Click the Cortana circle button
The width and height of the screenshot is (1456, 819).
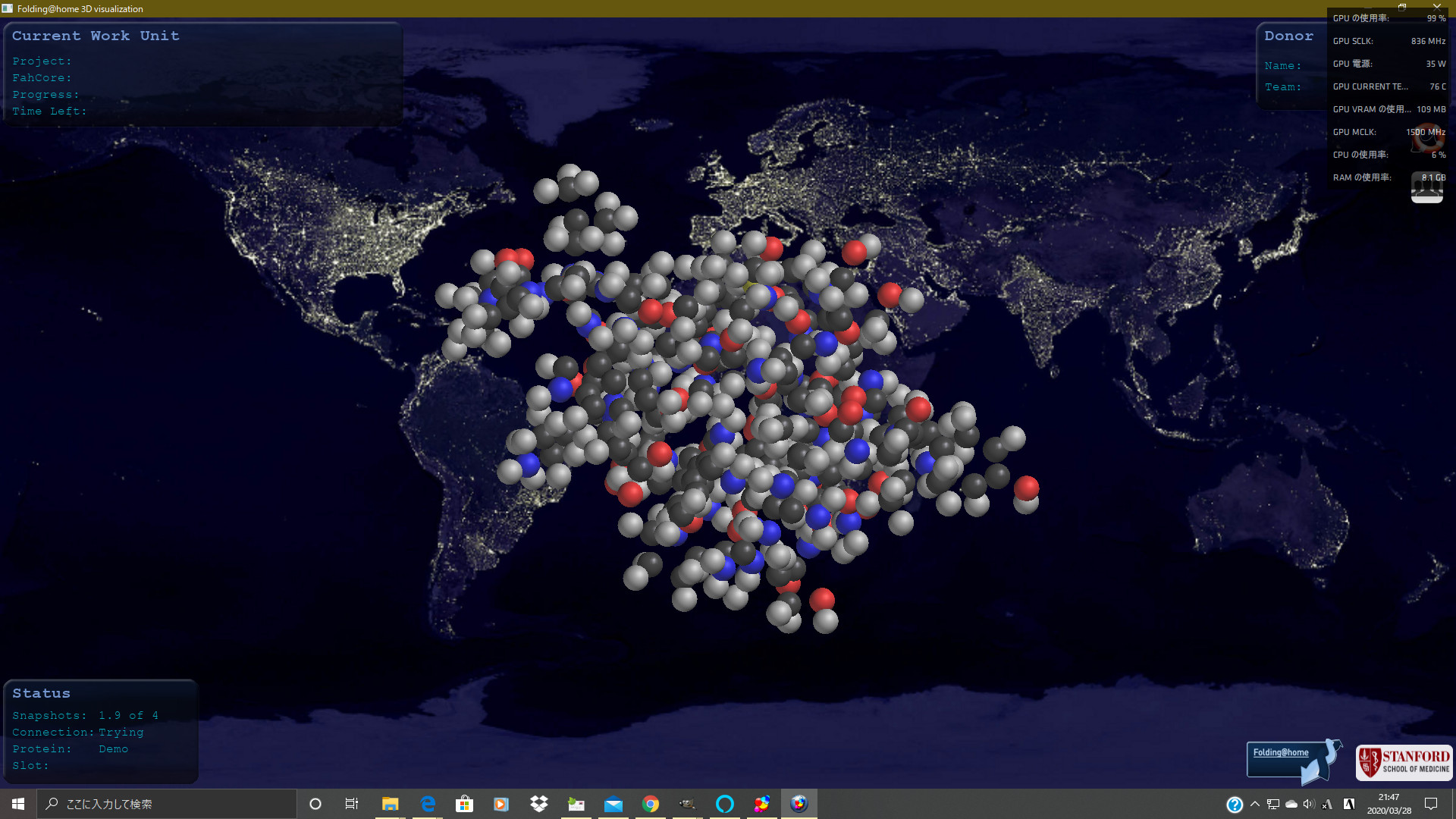coord(315,804)
